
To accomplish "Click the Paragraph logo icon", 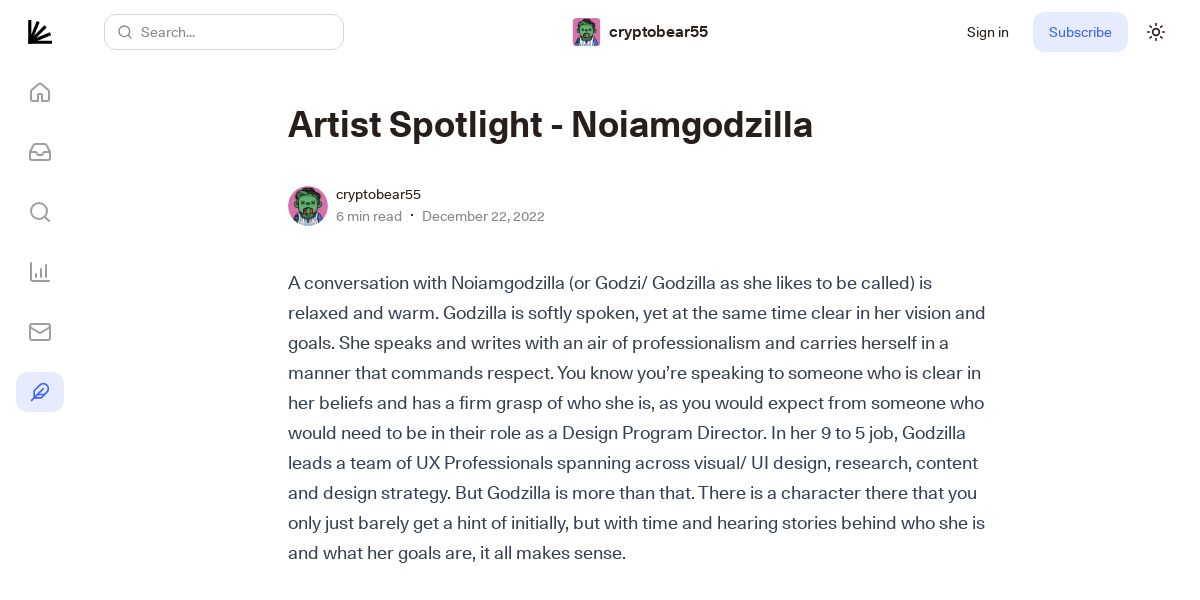I will [x=40, y=32].
